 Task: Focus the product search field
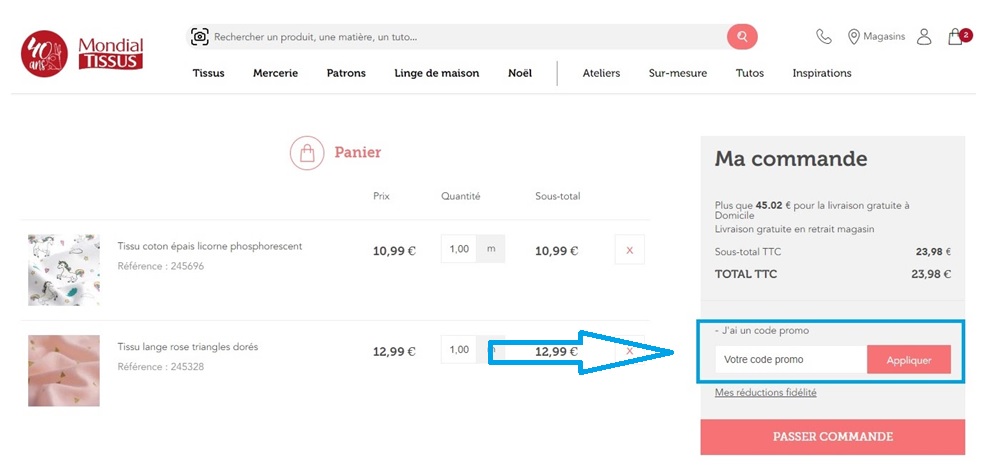(x=469, y=37)
